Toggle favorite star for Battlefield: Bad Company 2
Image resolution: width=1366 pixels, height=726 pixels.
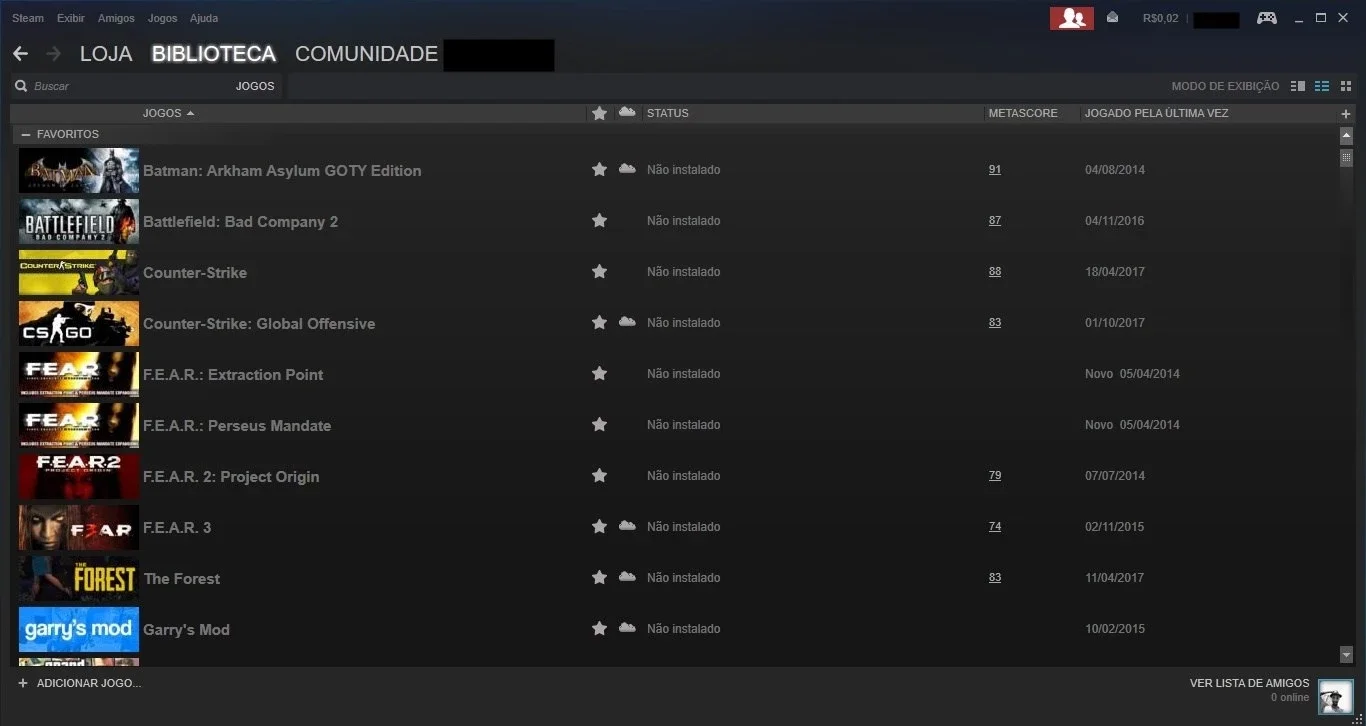tap(599, 220)
